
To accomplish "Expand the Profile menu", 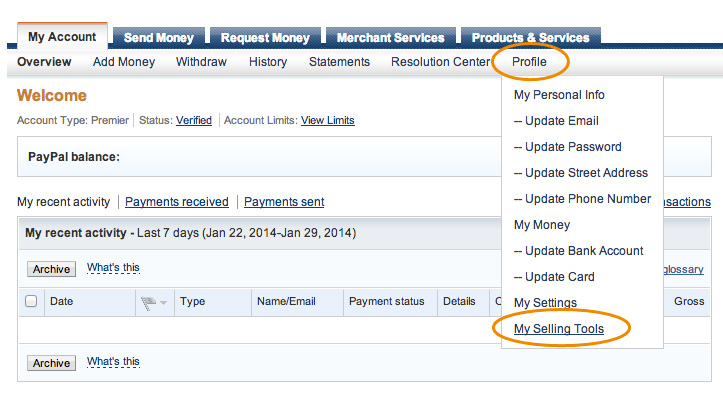I will click(529, 62).
